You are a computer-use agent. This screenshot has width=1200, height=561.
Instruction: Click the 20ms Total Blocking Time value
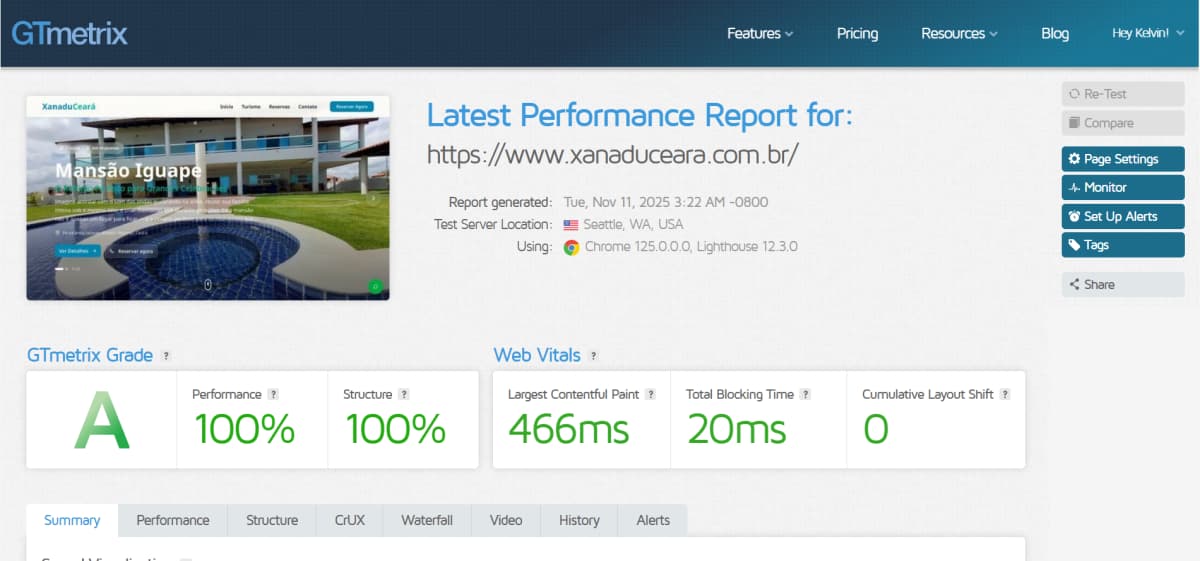pyautogui.click(x=737, y=429)
